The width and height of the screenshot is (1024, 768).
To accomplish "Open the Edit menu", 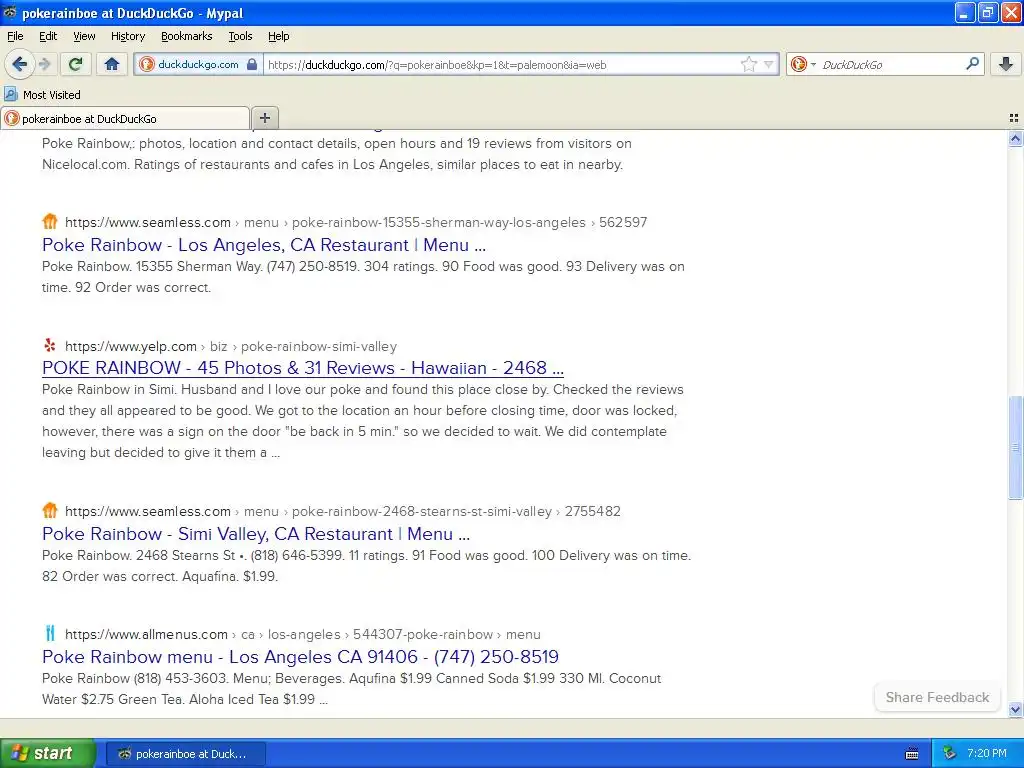I will click(48, 36).
